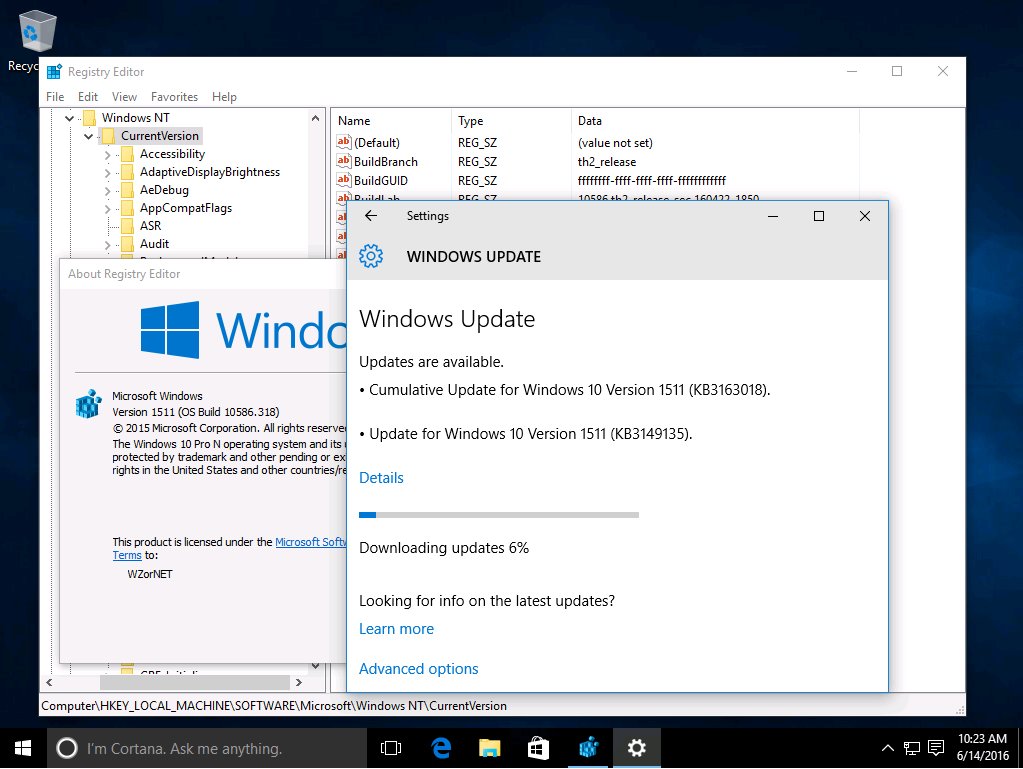Screen dimensions: 1023x769
Task: Expand the AppCompatFlags key
Action: pos(108,209)
